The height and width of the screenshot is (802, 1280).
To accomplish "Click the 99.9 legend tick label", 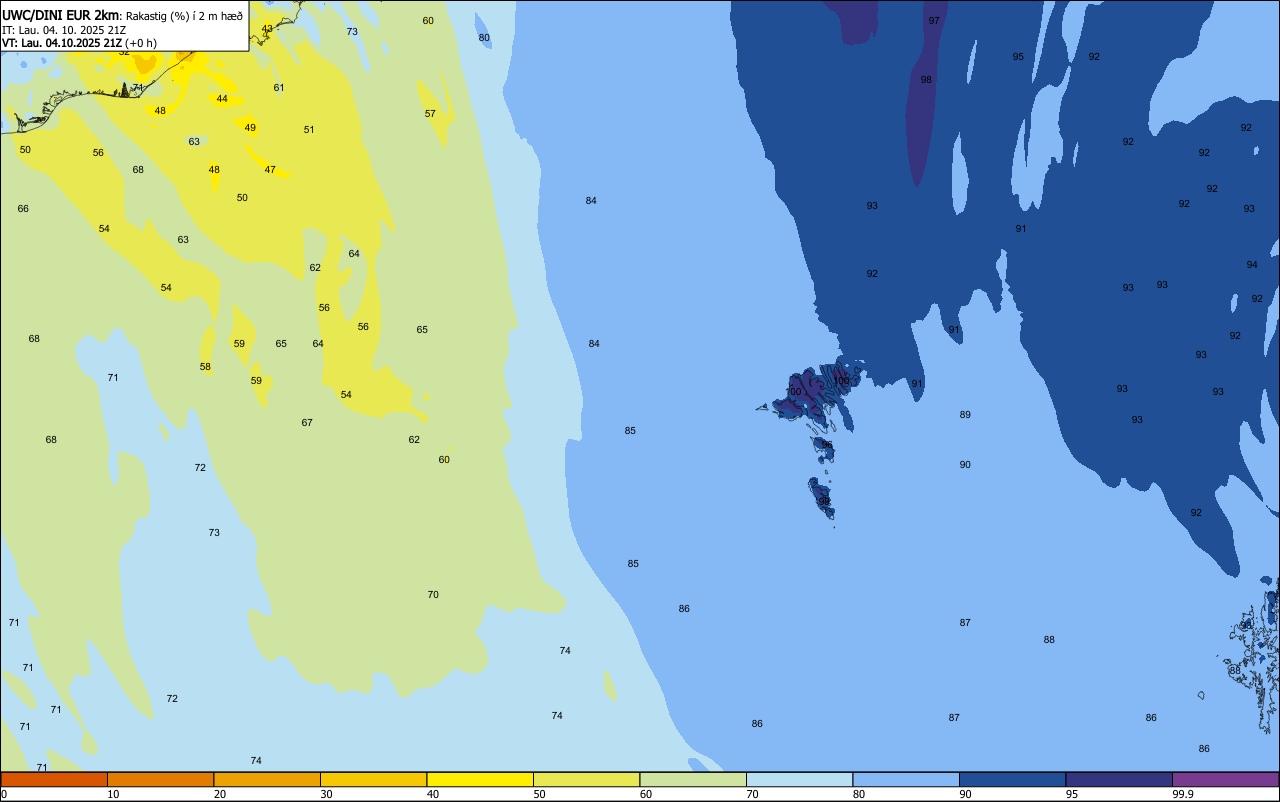I will (1183, 794).
